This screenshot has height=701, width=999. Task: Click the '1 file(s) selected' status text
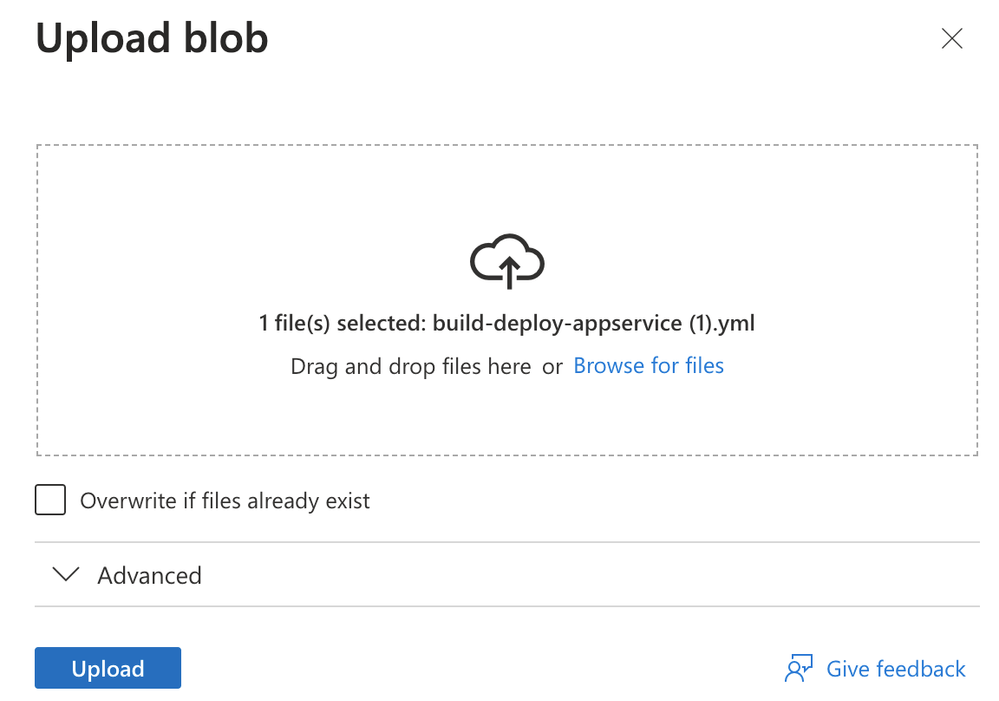(x=342, y=323)
